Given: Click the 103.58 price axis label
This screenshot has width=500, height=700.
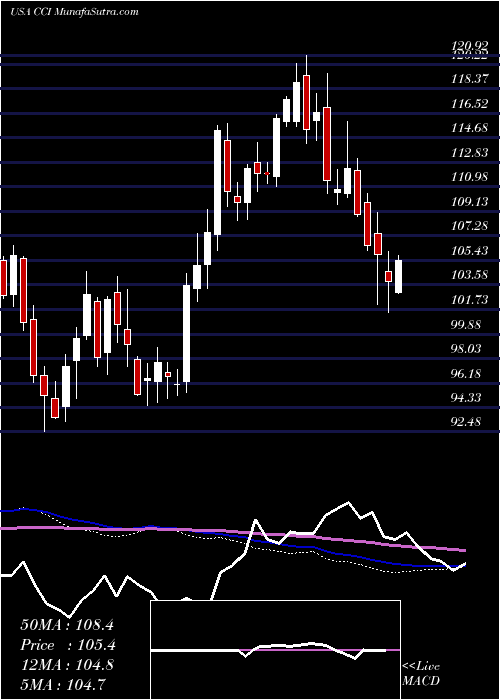Looking at the screenshot, I should [469, 275].
